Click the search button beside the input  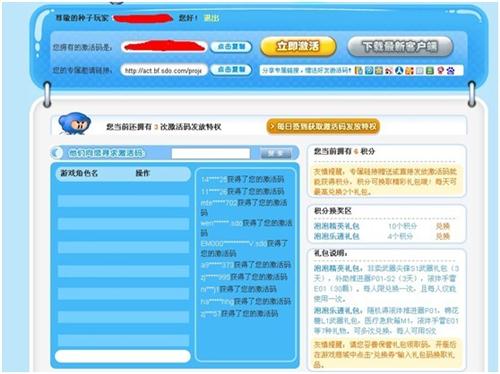coord(275,154)
